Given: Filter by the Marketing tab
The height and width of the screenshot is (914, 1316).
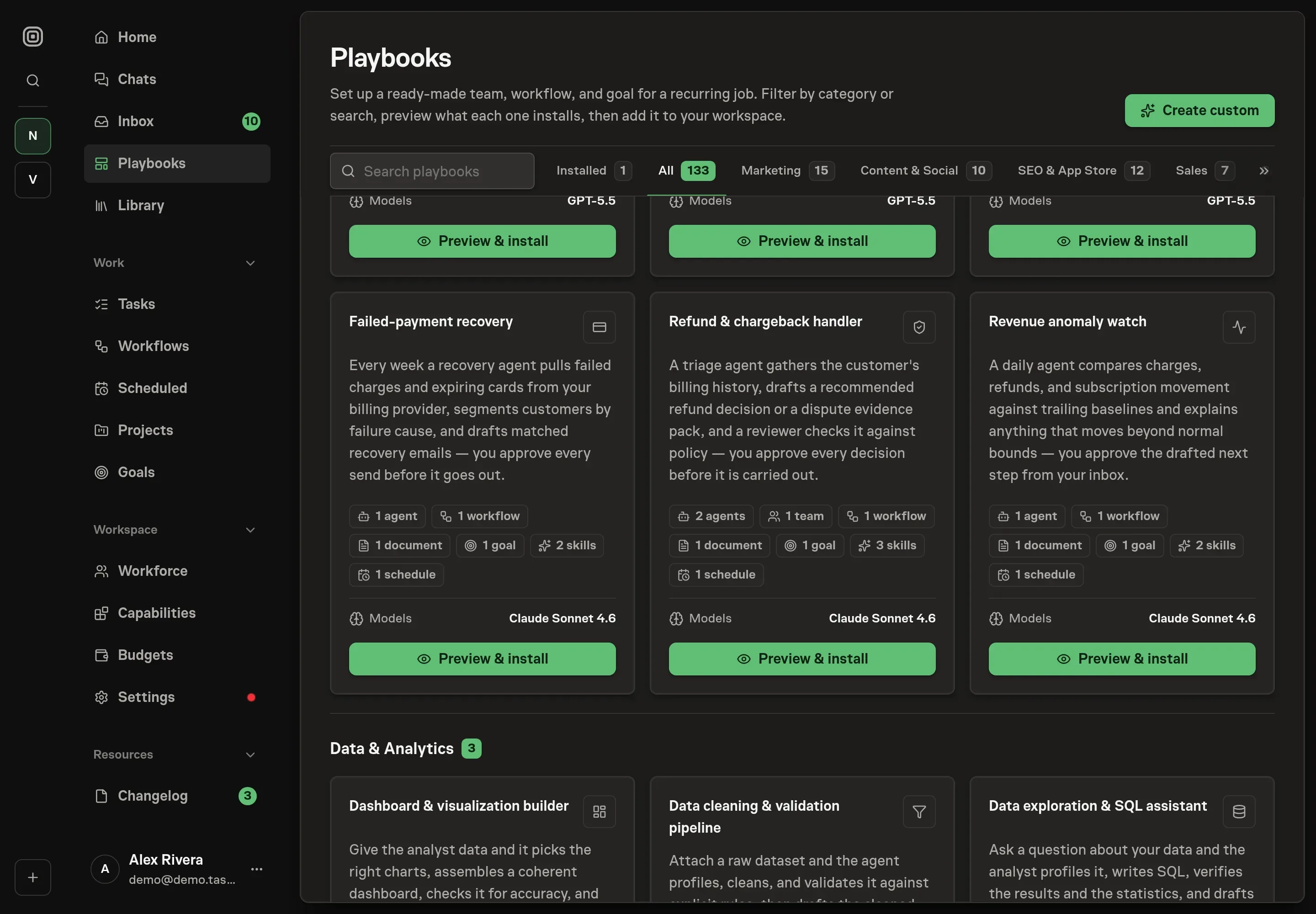Looking at the screenshot, I should click(x=787, y=170).
